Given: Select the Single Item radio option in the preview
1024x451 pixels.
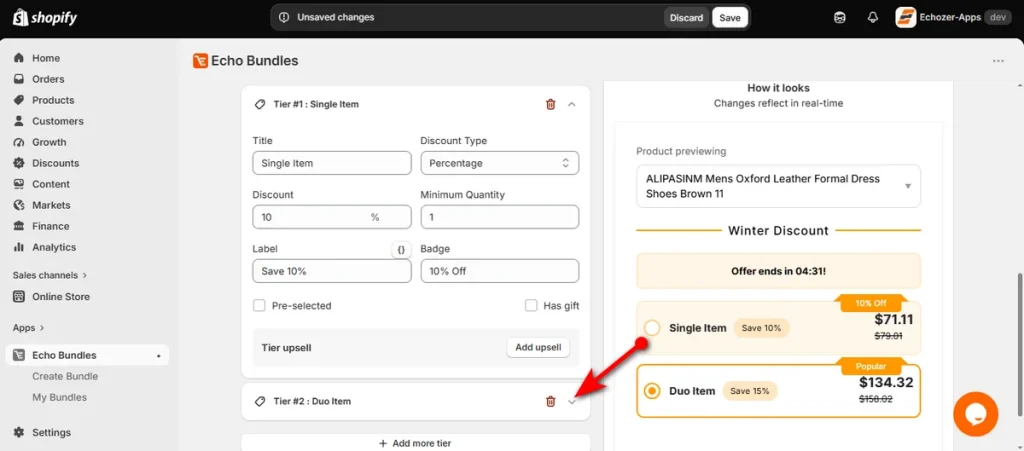Looking at the screenshot, I should (652, 328).
